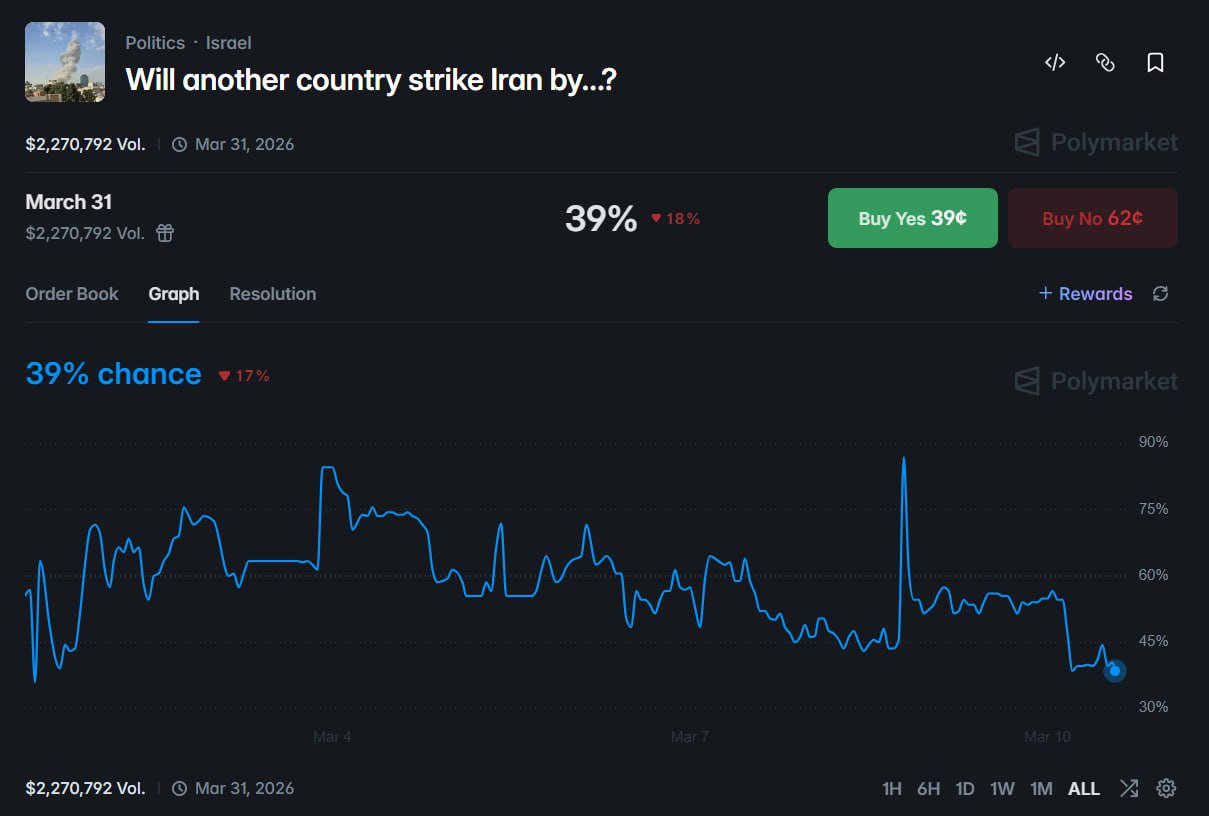Bookmark this market
The image size is (1209, 816).
tap(1155, 63)
